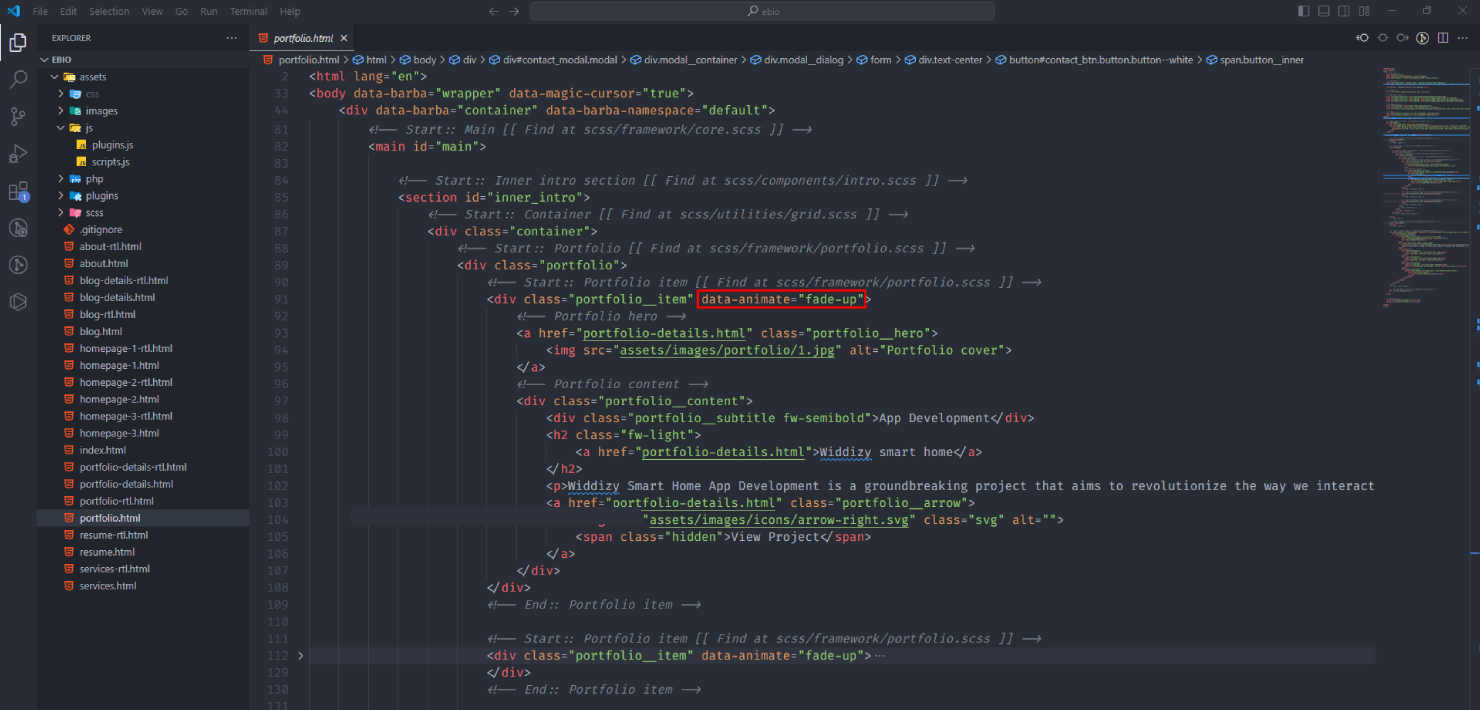Open the Go menu

[x=181, y=11]
